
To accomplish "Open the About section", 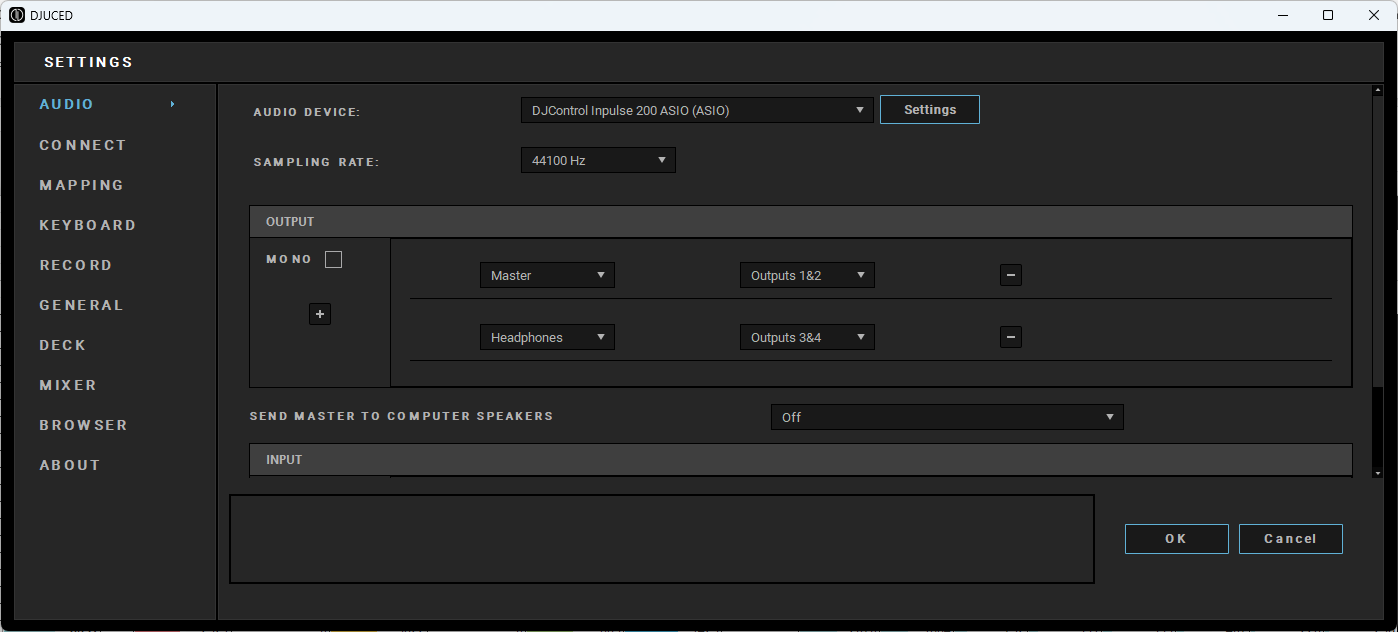I will click(x=70, y=465).
